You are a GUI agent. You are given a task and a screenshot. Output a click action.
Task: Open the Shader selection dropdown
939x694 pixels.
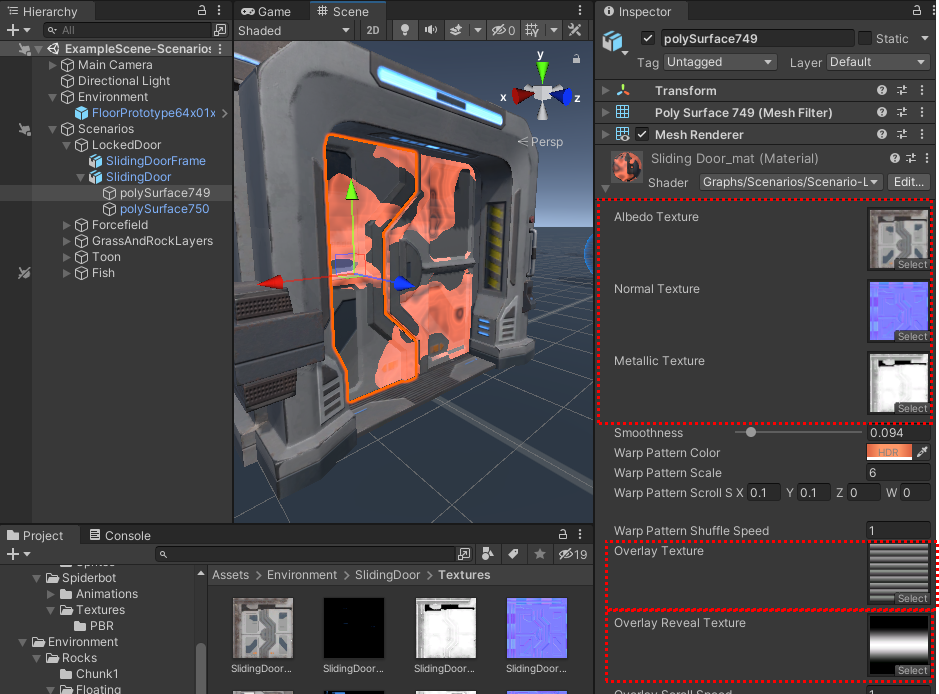pyautogui.click(x=790, y=182)
